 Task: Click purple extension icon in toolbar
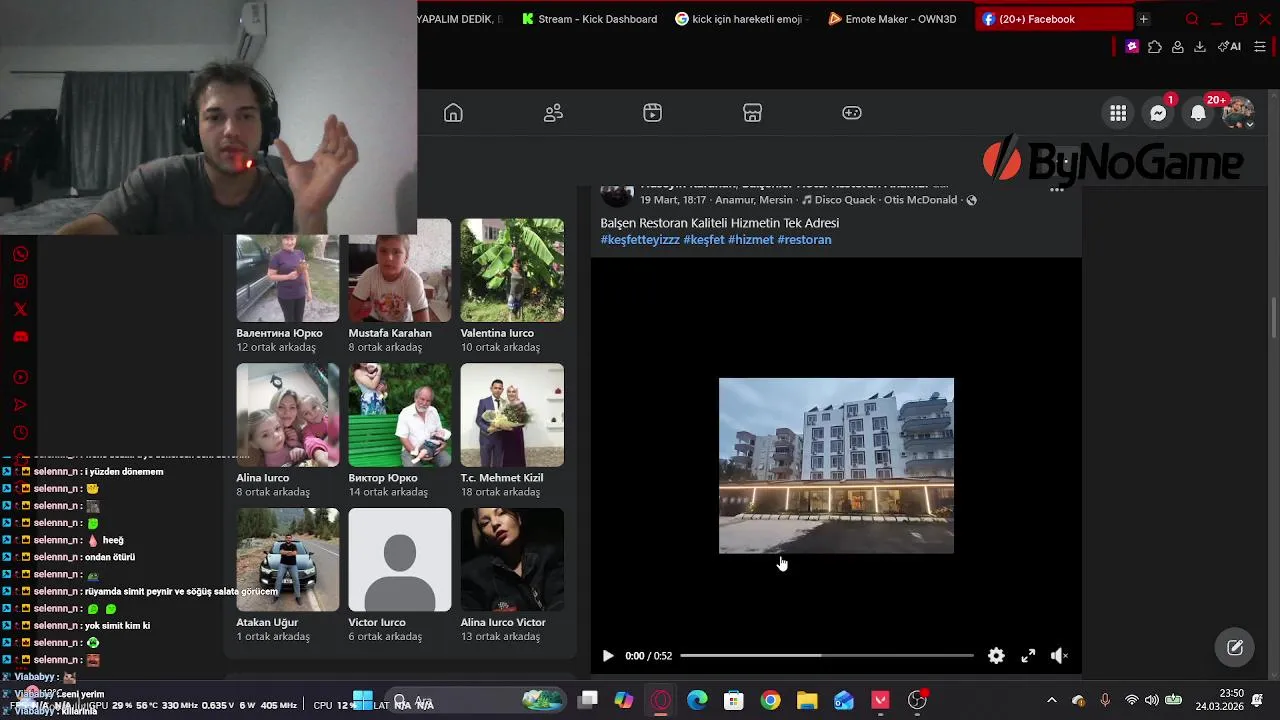[1132, 46]
